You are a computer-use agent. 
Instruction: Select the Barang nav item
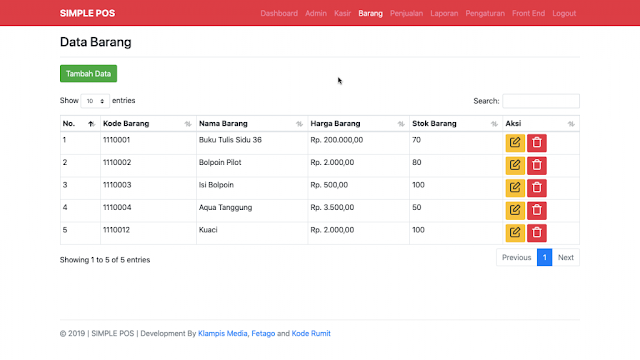coord(371,13)
